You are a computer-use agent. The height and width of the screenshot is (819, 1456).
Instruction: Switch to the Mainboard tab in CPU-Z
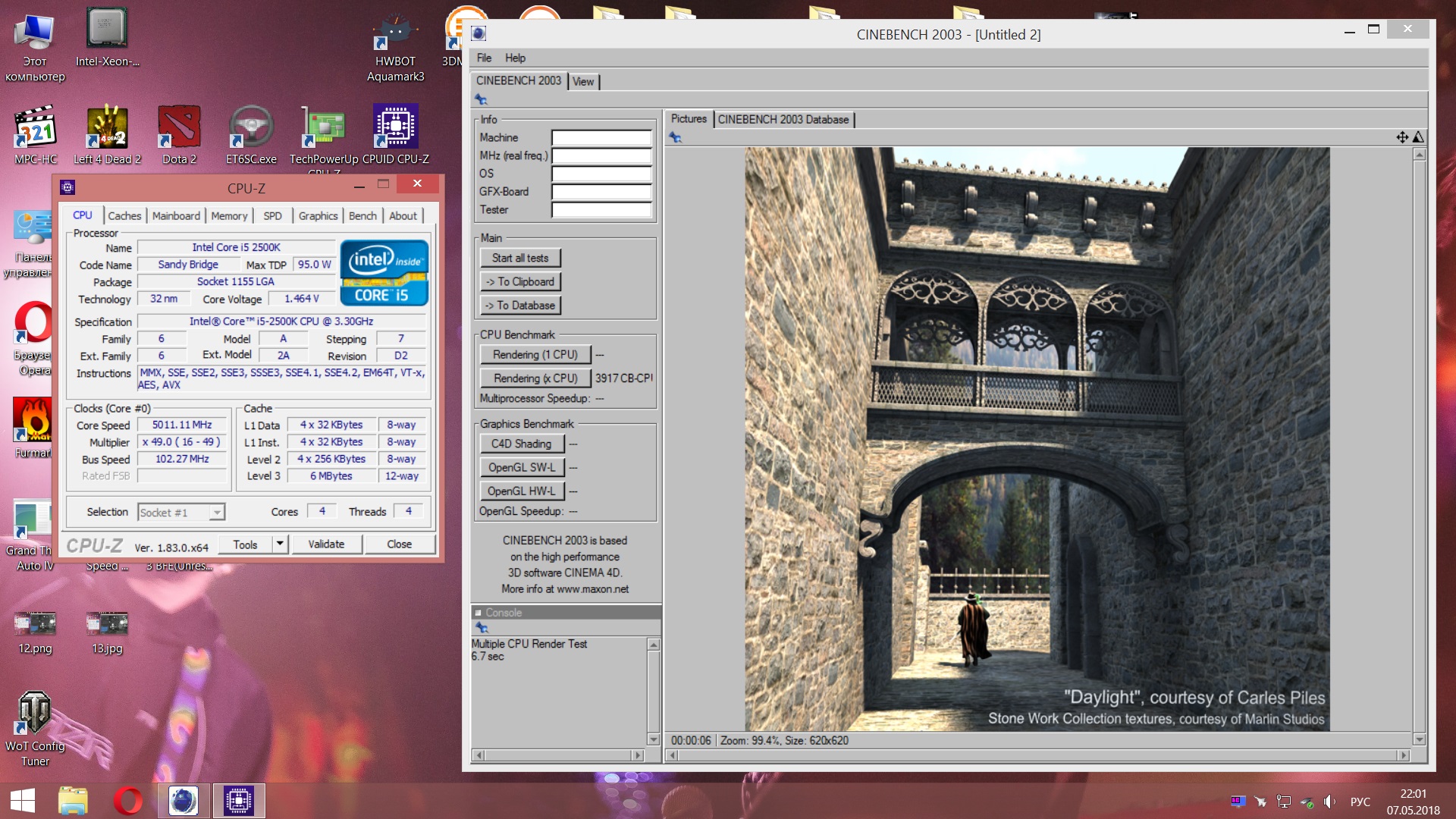[x=176, y=215]
